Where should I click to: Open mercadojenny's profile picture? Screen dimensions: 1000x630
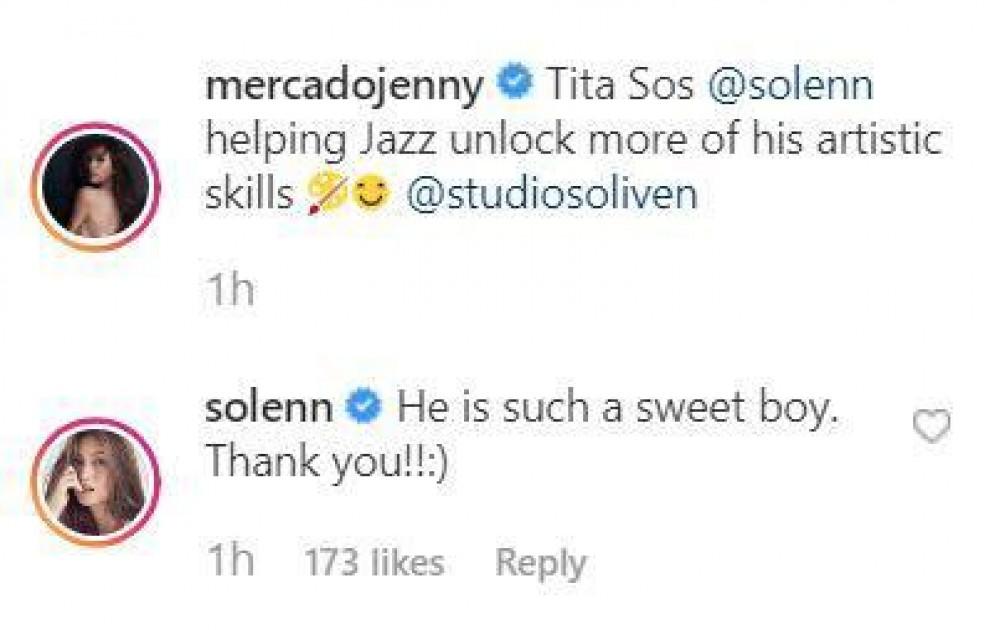point(96,186)
